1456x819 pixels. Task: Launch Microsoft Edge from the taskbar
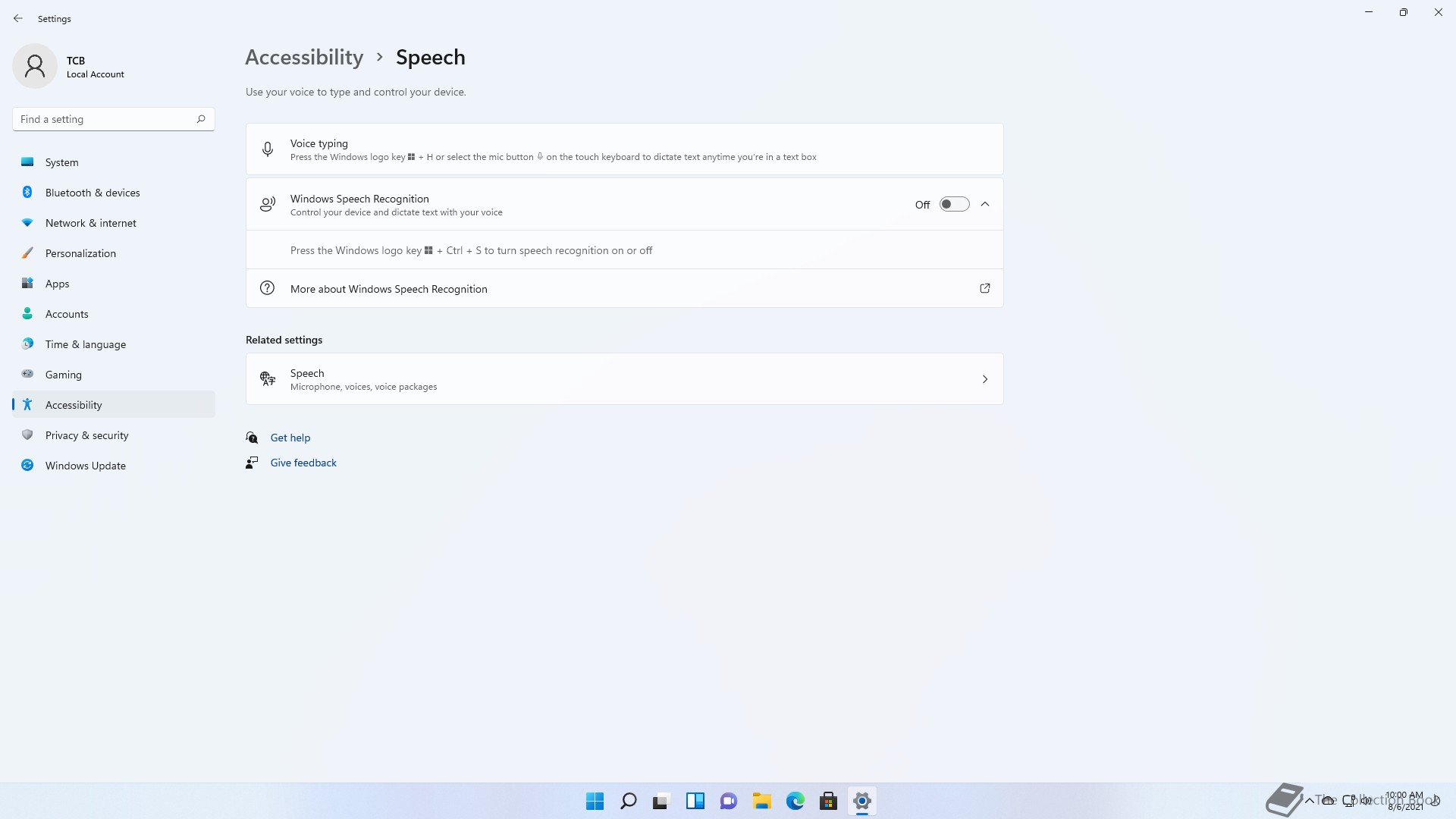pos(795,801)
